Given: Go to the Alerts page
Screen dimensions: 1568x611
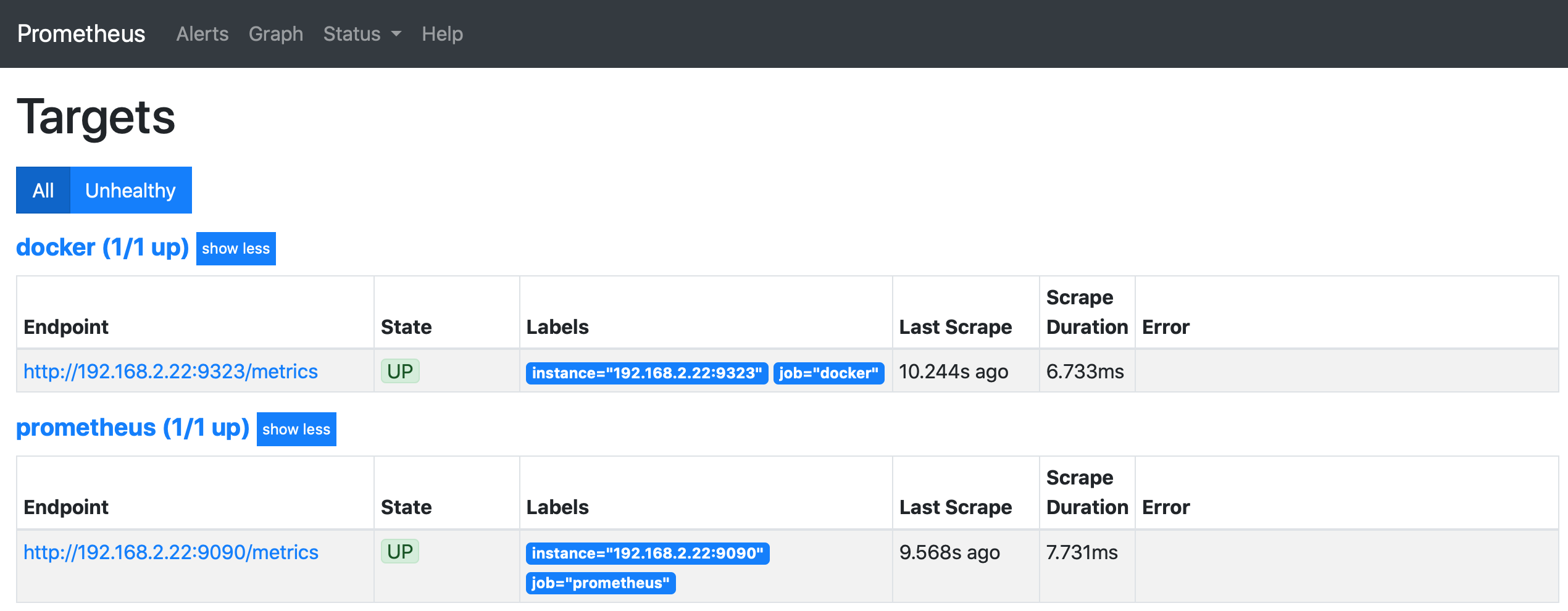Looking at the screenshot, I should click(x=202, y=34).
